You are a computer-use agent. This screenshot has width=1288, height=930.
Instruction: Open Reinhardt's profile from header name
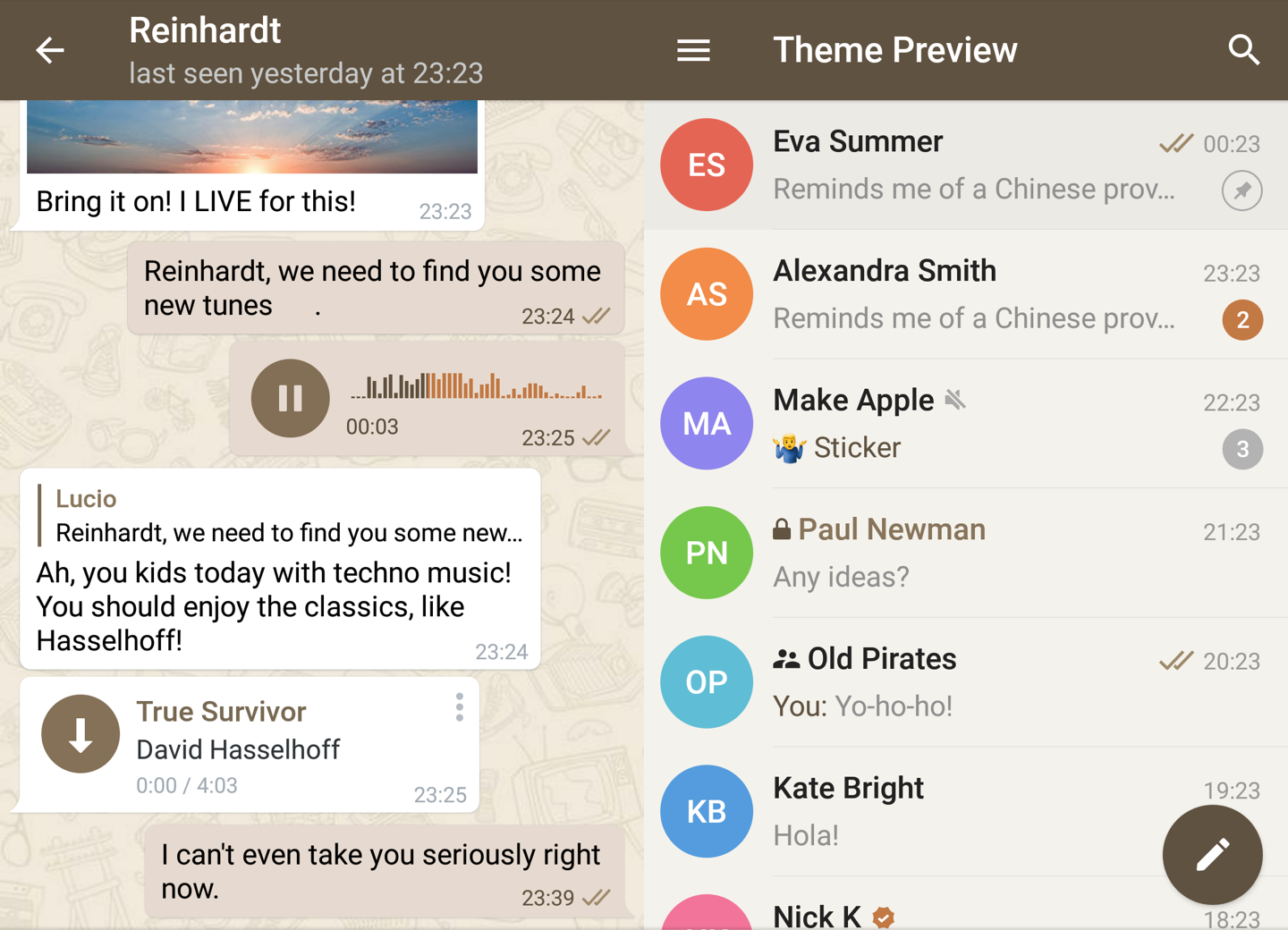point(205,30)
